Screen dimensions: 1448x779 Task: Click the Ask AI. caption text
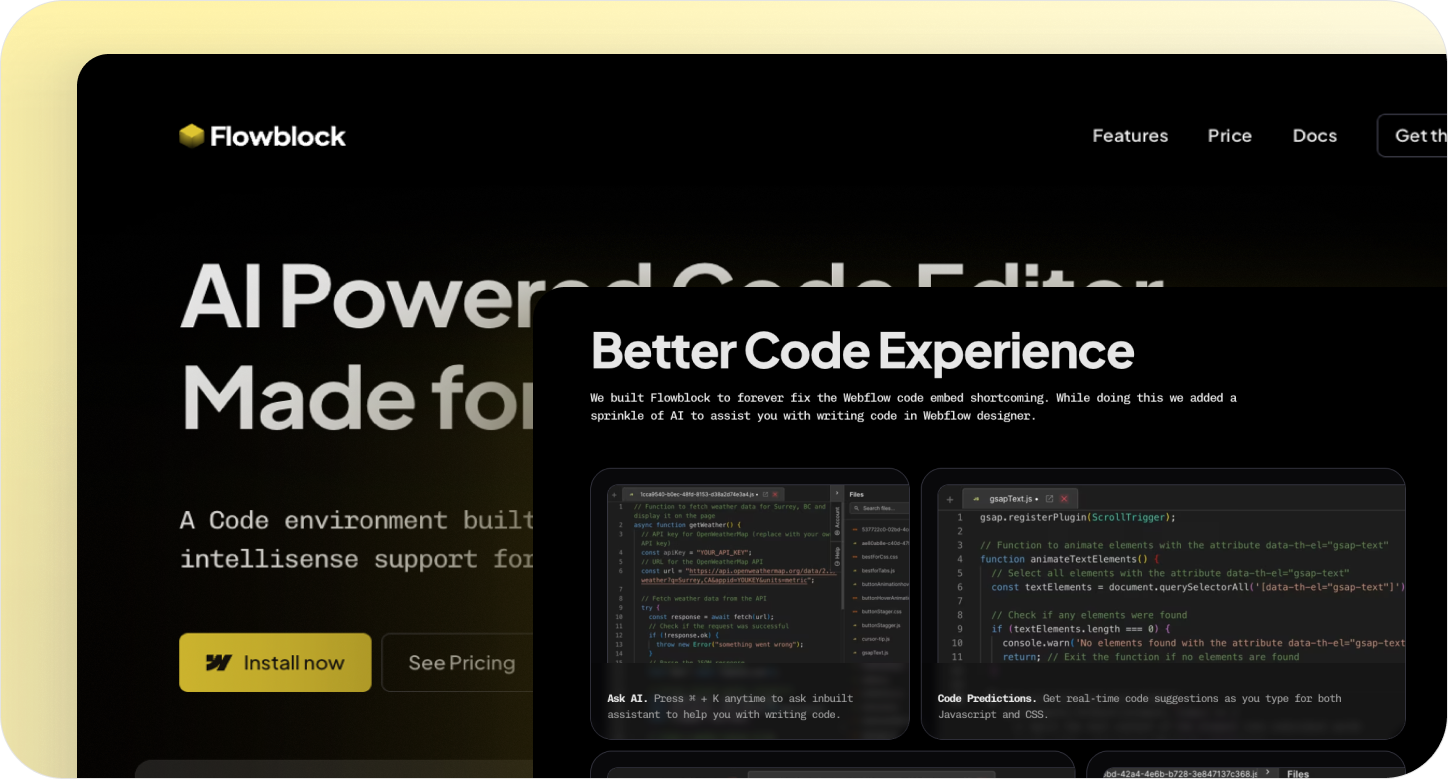point(730,706)
